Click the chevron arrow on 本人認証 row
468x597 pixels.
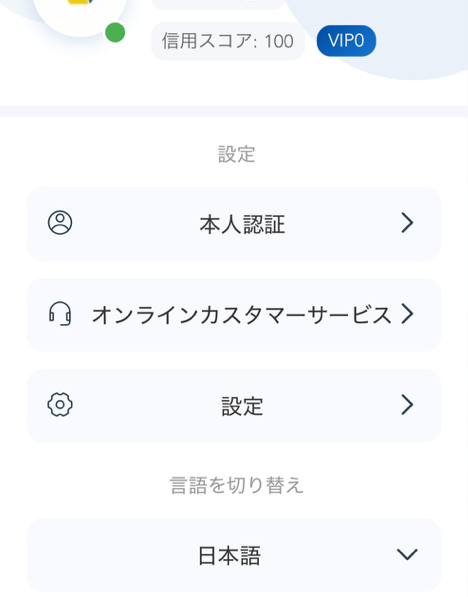click(407, 223)
